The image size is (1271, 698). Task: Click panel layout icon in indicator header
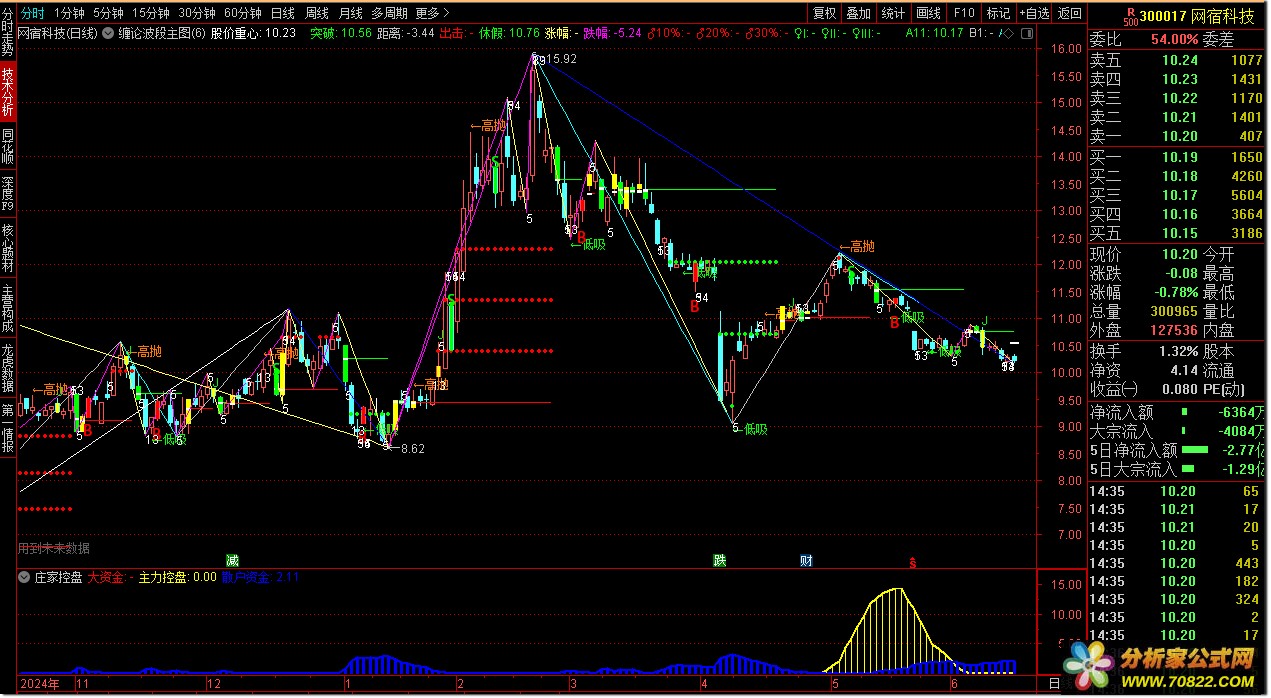tap(1026, 33)
